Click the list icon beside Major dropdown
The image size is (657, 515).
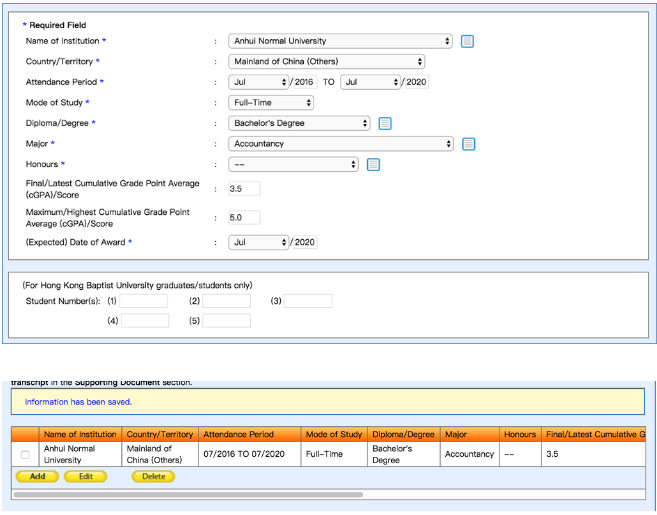pos(467,144)
